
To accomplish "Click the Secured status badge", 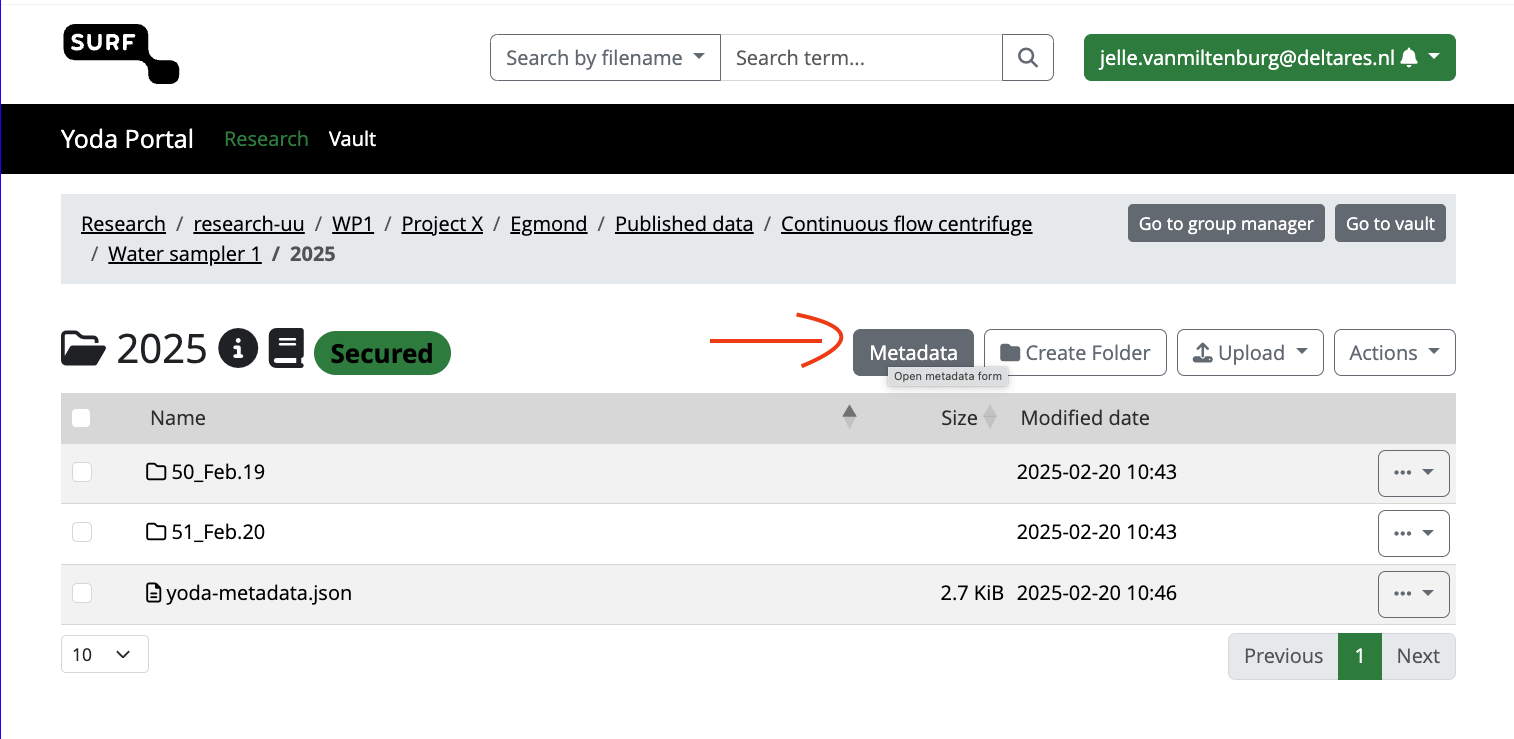I will tap(382, 354).
